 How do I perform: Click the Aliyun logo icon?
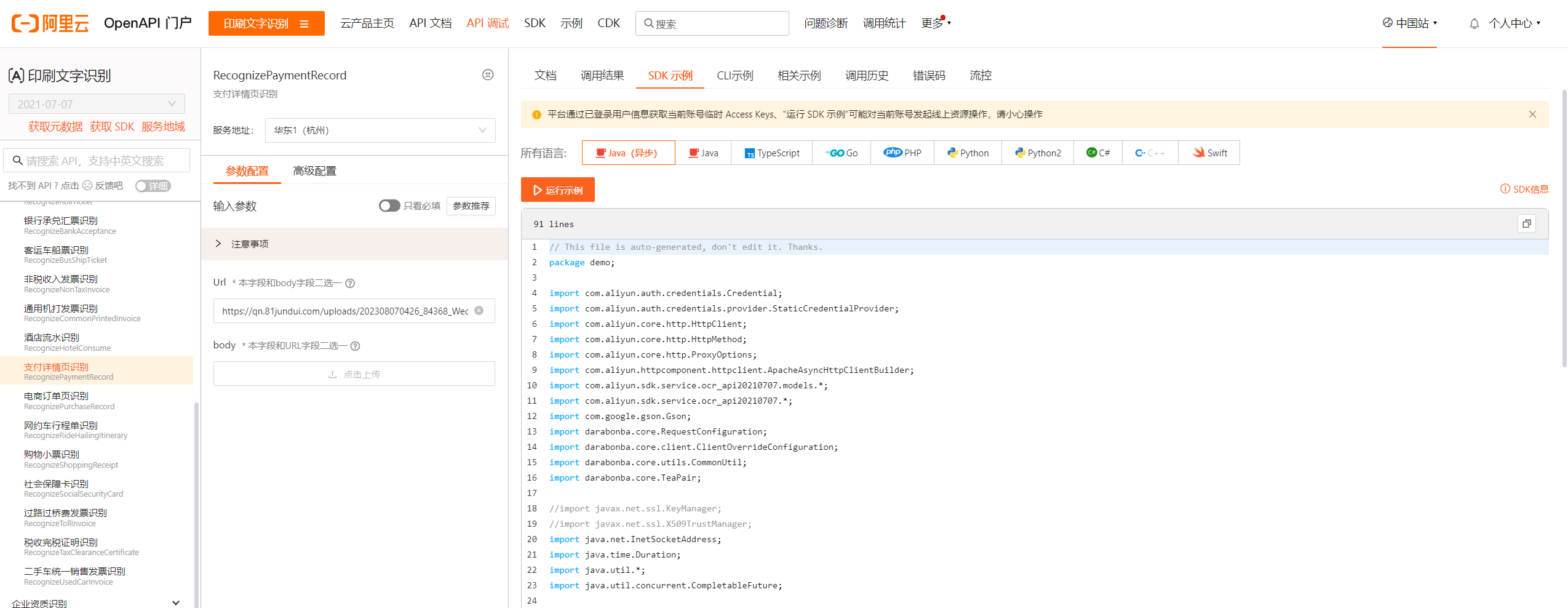pyautogui.click(x=25, y=23)
